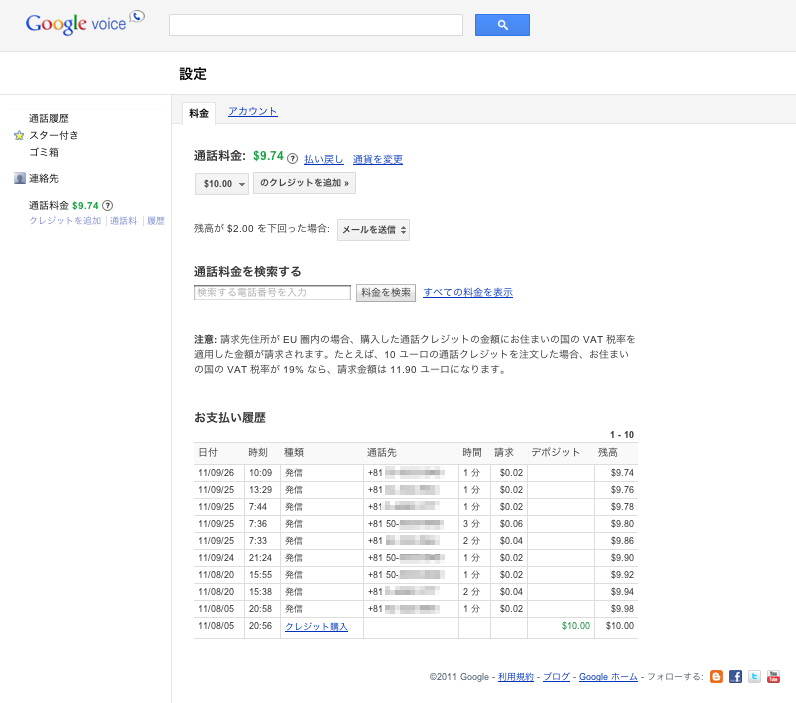Click the 料金を検索 button
796x703 pixels.
pos(386,293)
